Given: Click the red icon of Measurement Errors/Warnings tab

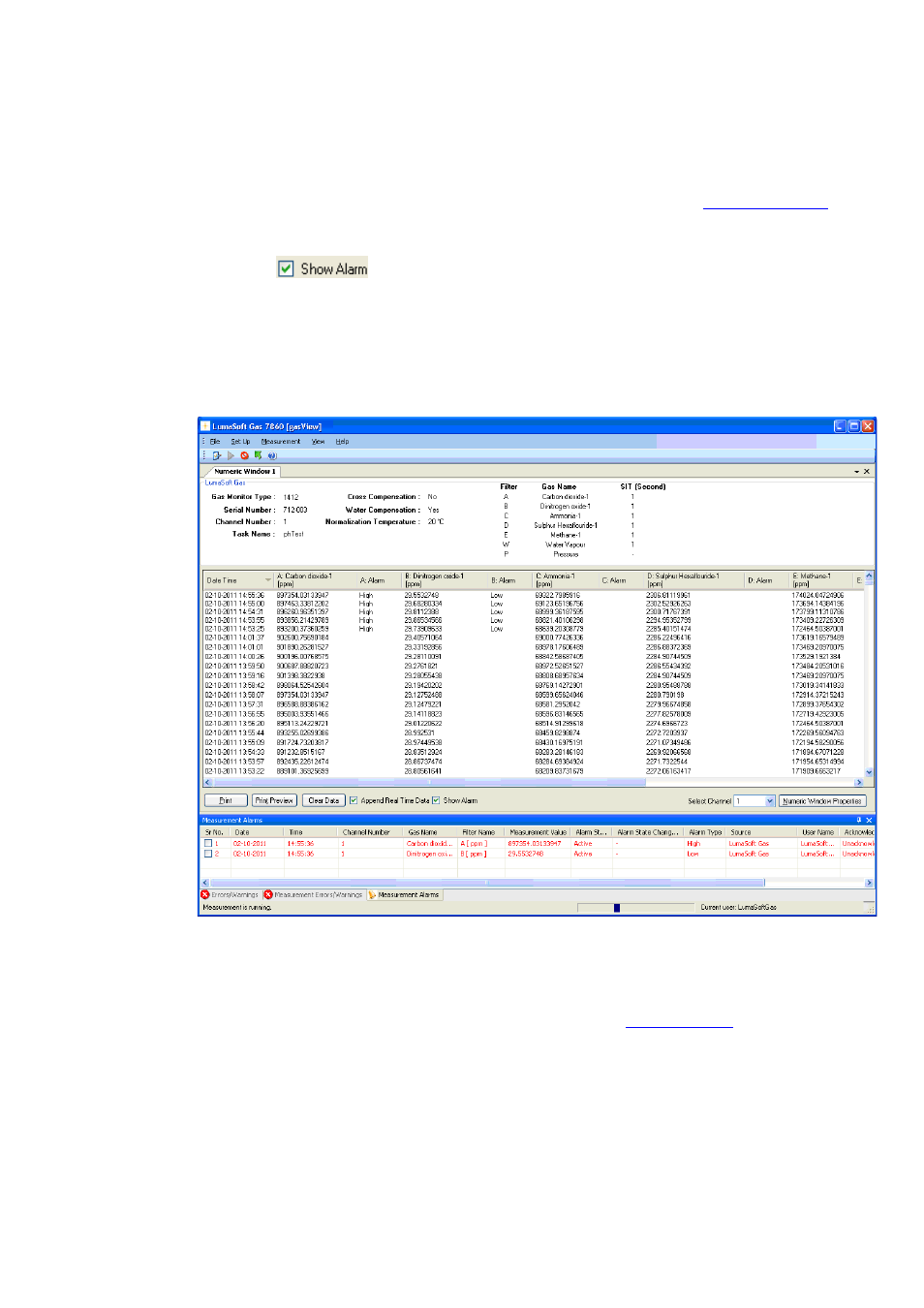Looking at the screenshot, I should [268, 895].
